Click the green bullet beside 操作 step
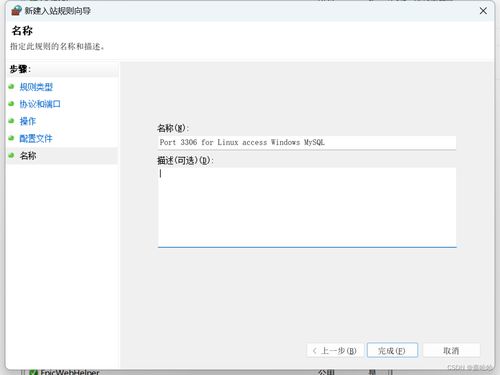 coord(12,121)
